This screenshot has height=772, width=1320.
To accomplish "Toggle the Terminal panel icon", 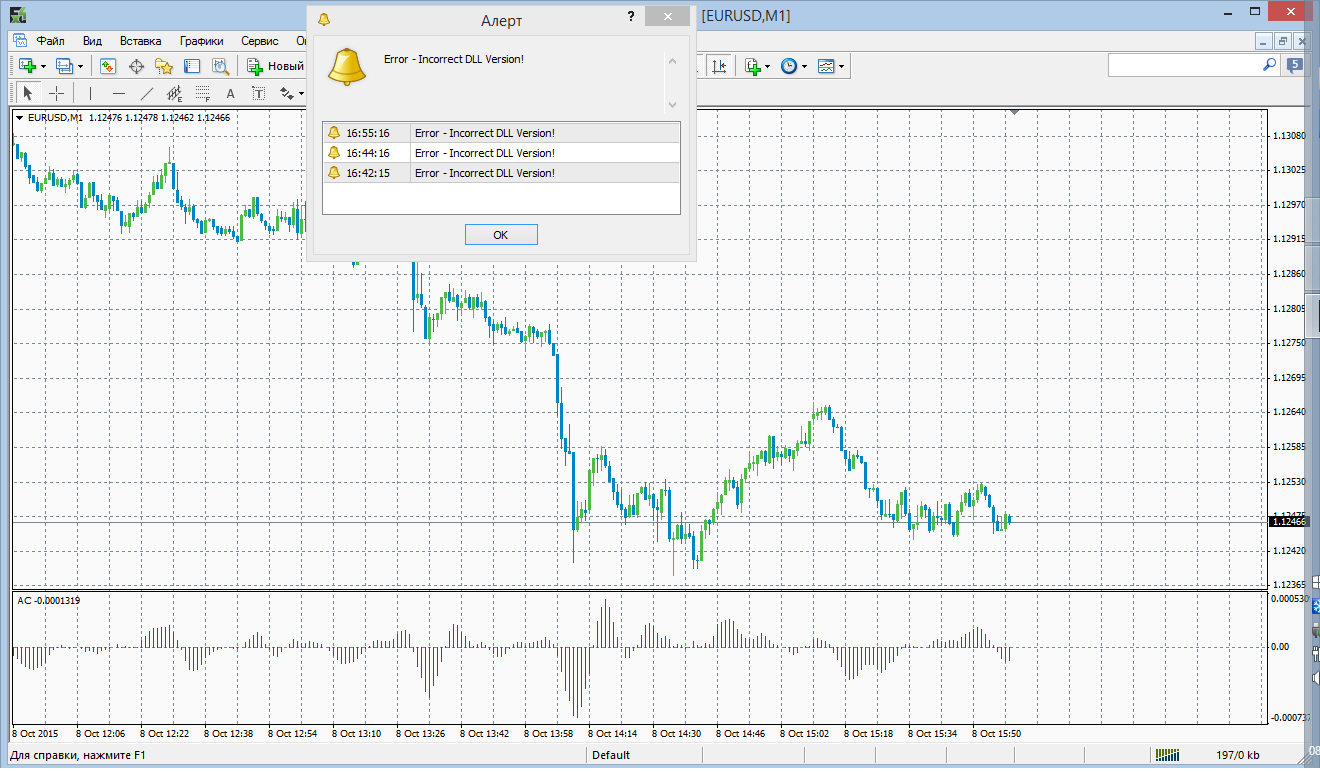I will point(192,66).
